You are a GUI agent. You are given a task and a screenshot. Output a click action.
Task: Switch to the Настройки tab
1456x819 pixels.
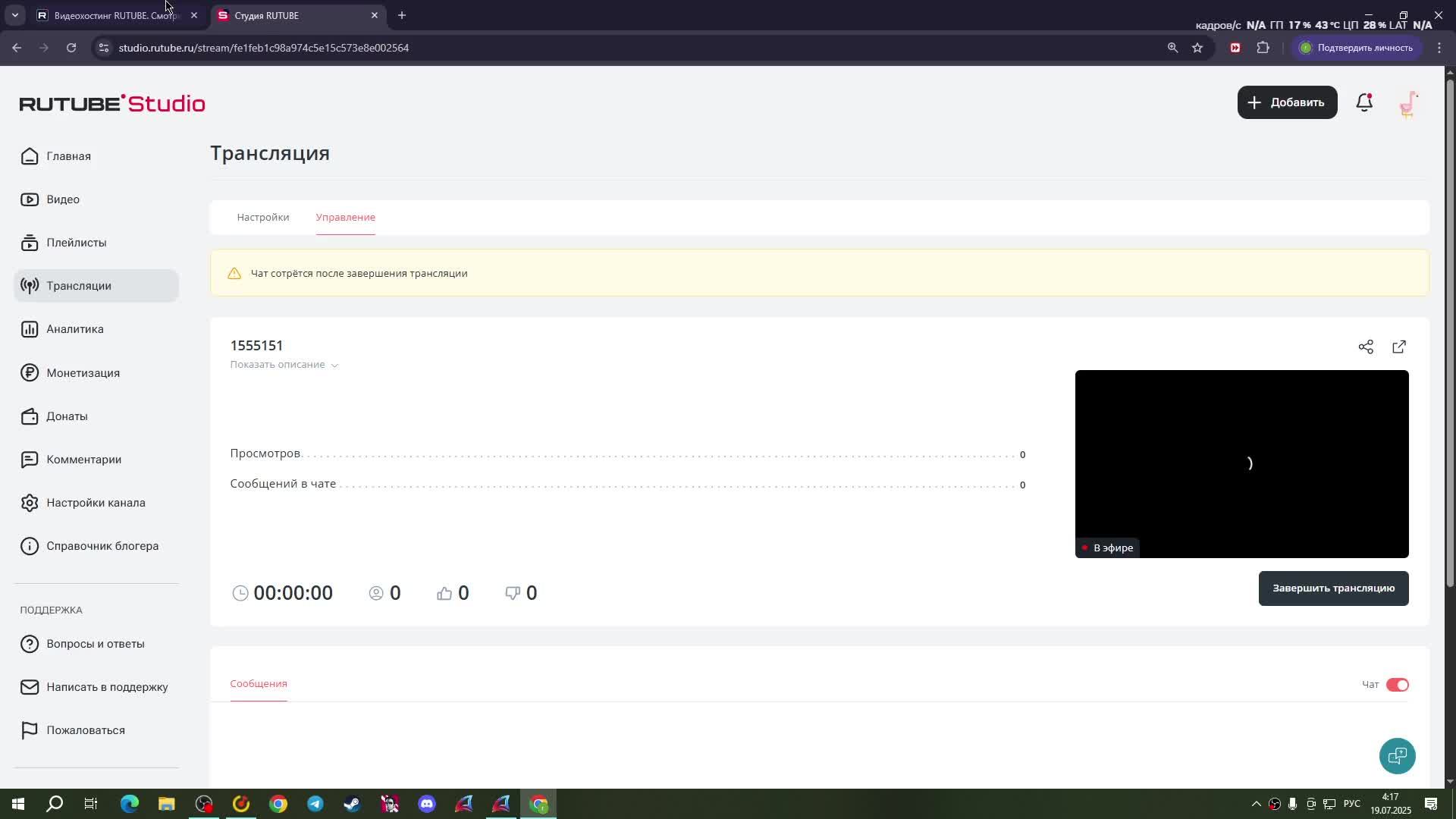click(x=263, y=218)
